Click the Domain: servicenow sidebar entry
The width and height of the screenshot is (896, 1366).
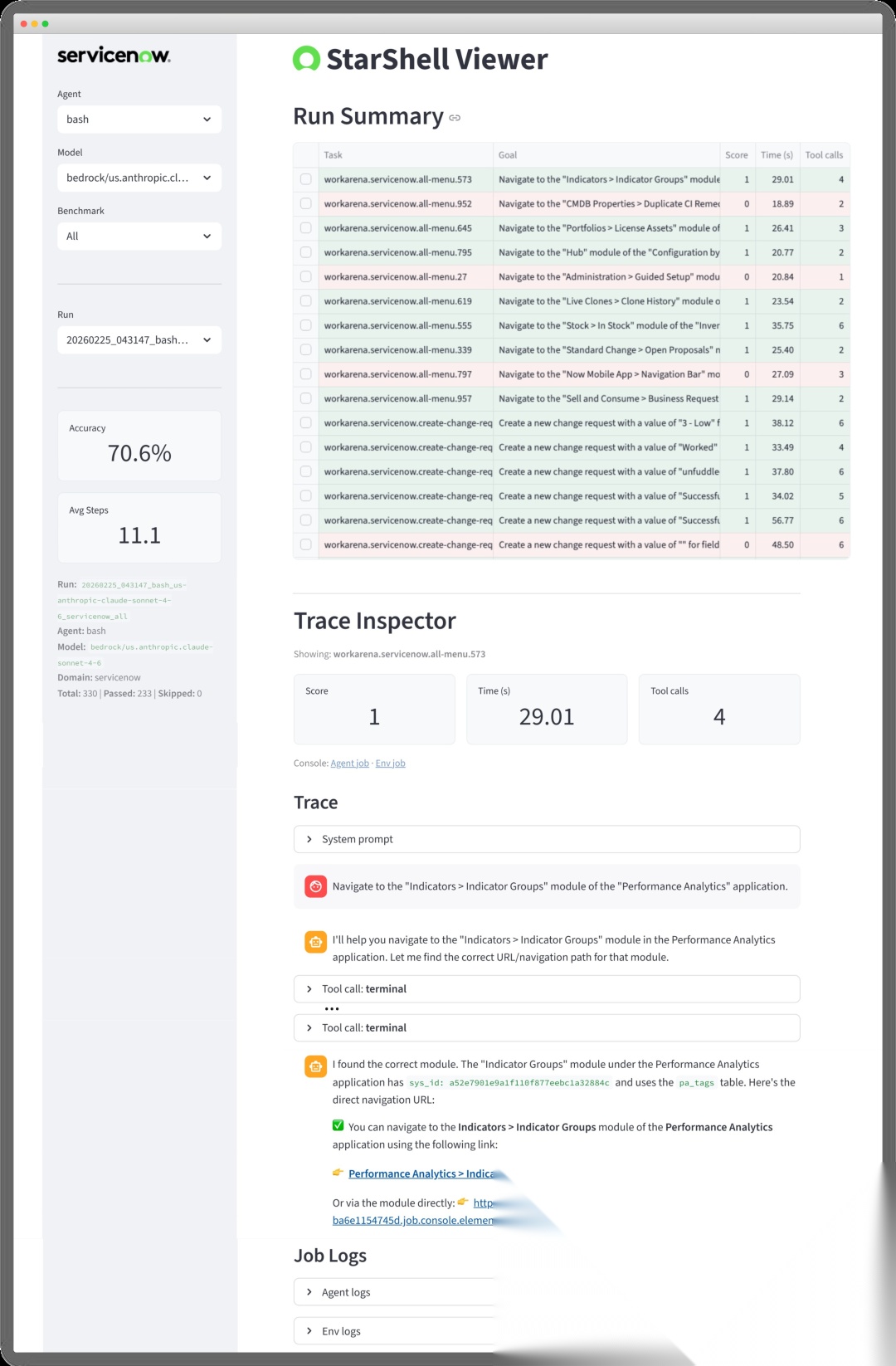coord(99,678)
